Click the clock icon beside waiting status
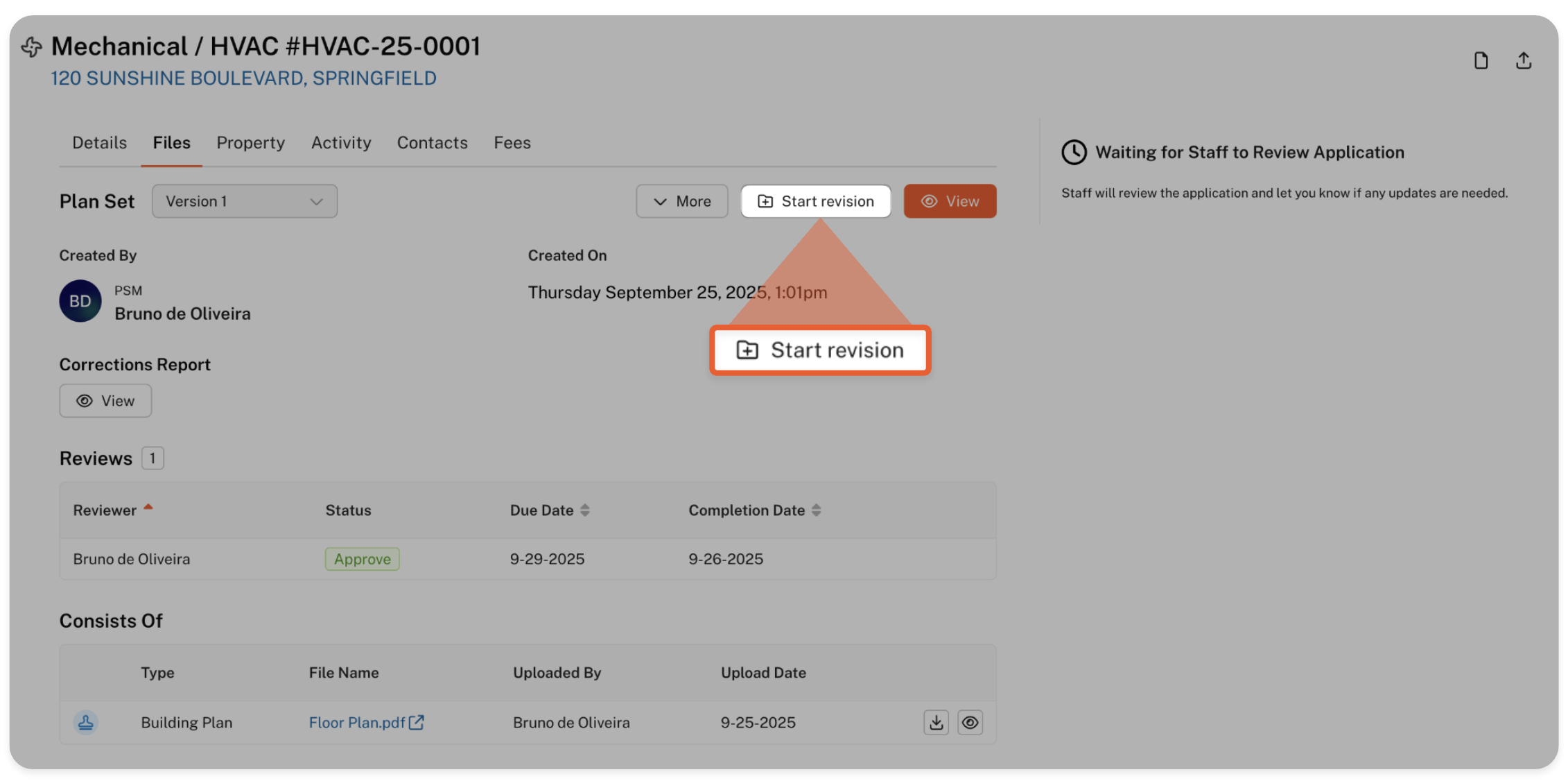The image size is (1568, 781). pos(1074,153)
